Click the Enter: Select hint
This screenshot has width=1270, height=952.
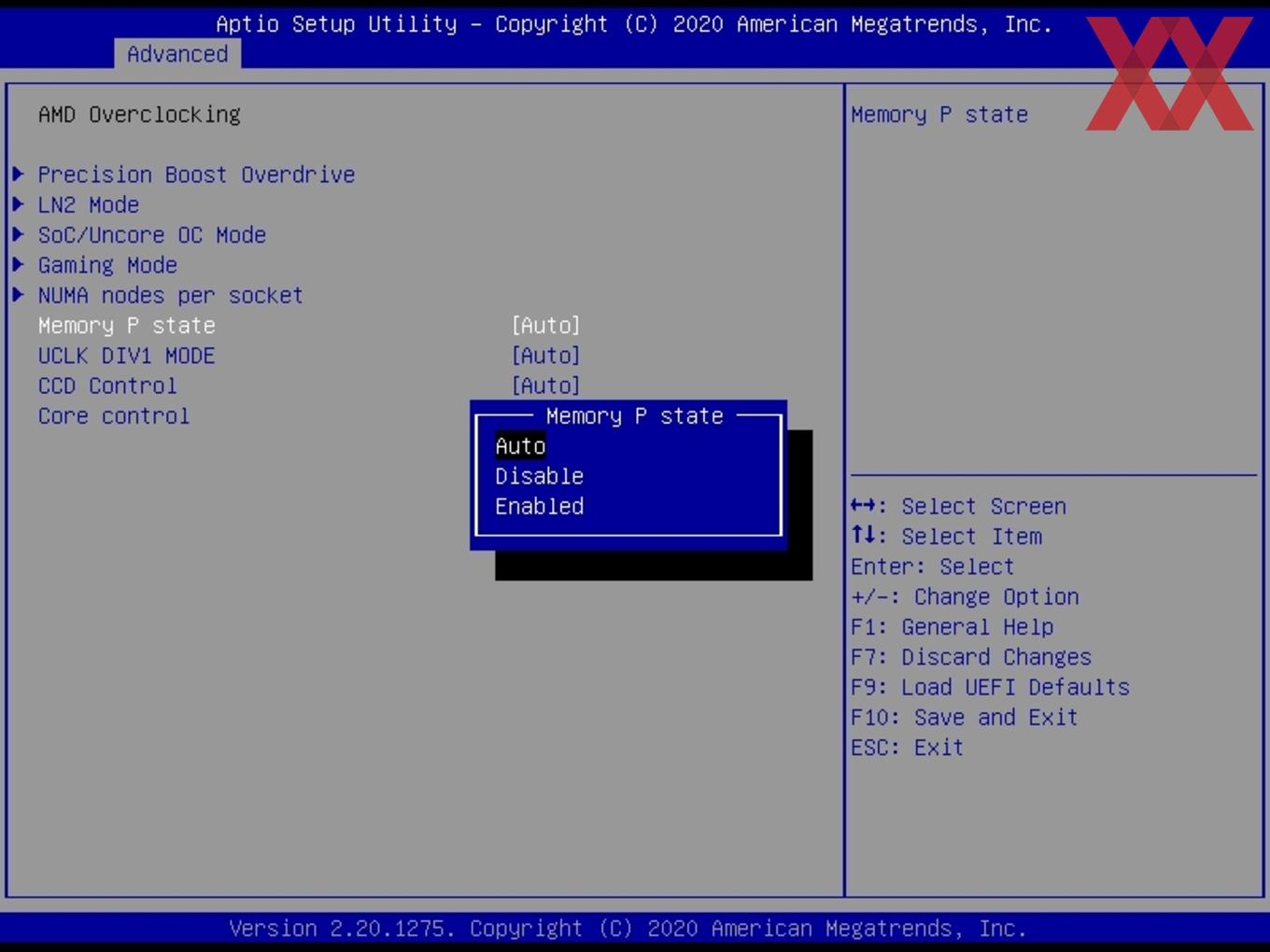click(932, 567)
